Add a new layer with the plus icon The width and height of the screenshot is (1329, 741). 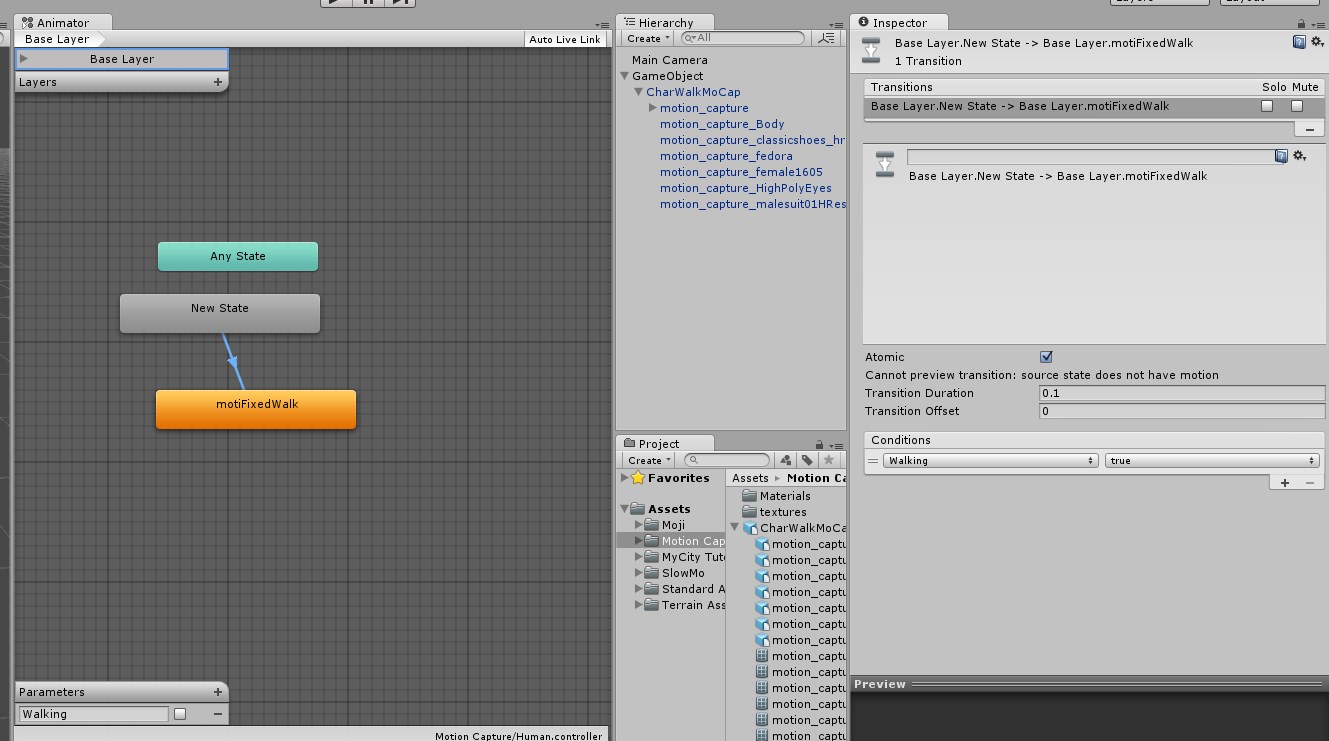click(218, 82)
